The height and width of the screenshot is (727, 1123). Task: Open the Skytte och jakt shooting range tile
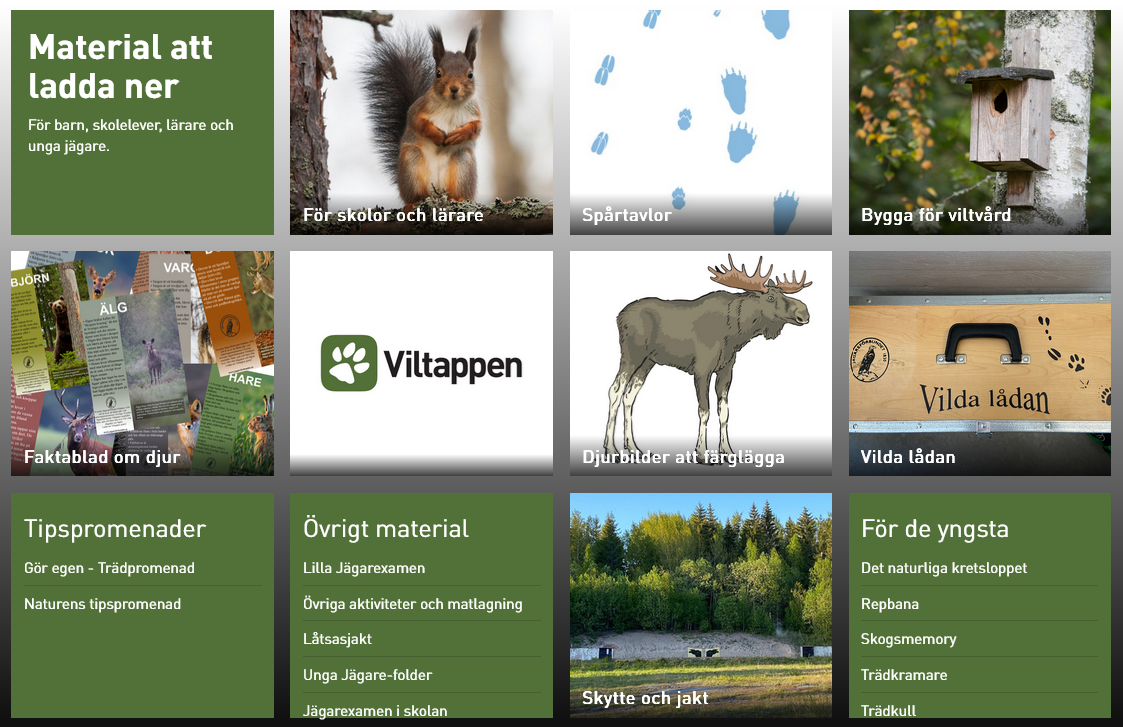tap(700, 605)
